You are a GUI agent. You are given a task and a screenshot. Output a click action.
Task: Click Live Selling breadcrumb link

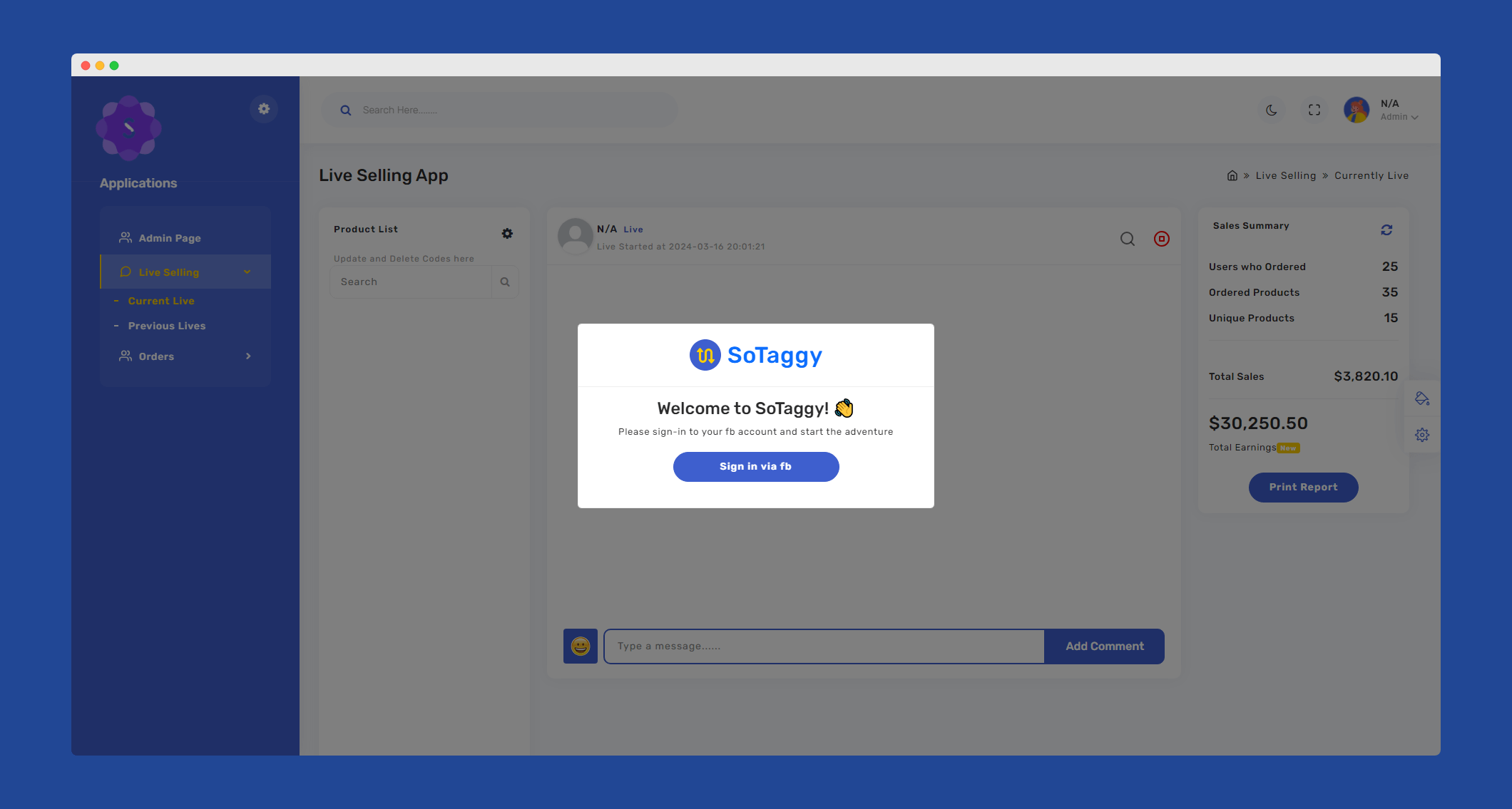1286,176
